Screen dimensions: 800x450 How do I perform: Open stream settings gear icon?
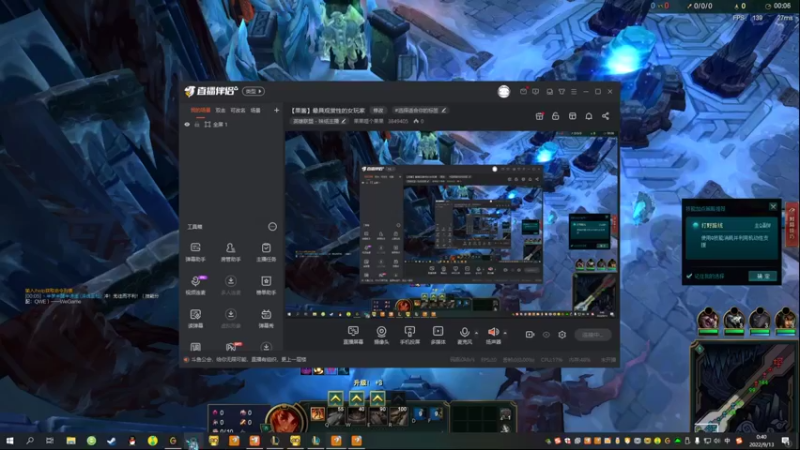tap(562, 335)
